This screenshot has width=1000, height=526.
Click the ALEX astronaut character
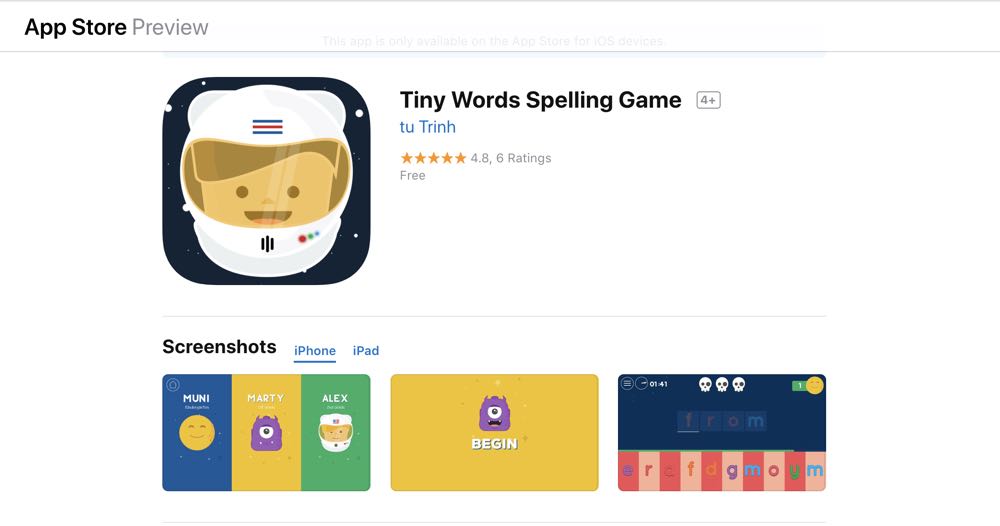335,432
